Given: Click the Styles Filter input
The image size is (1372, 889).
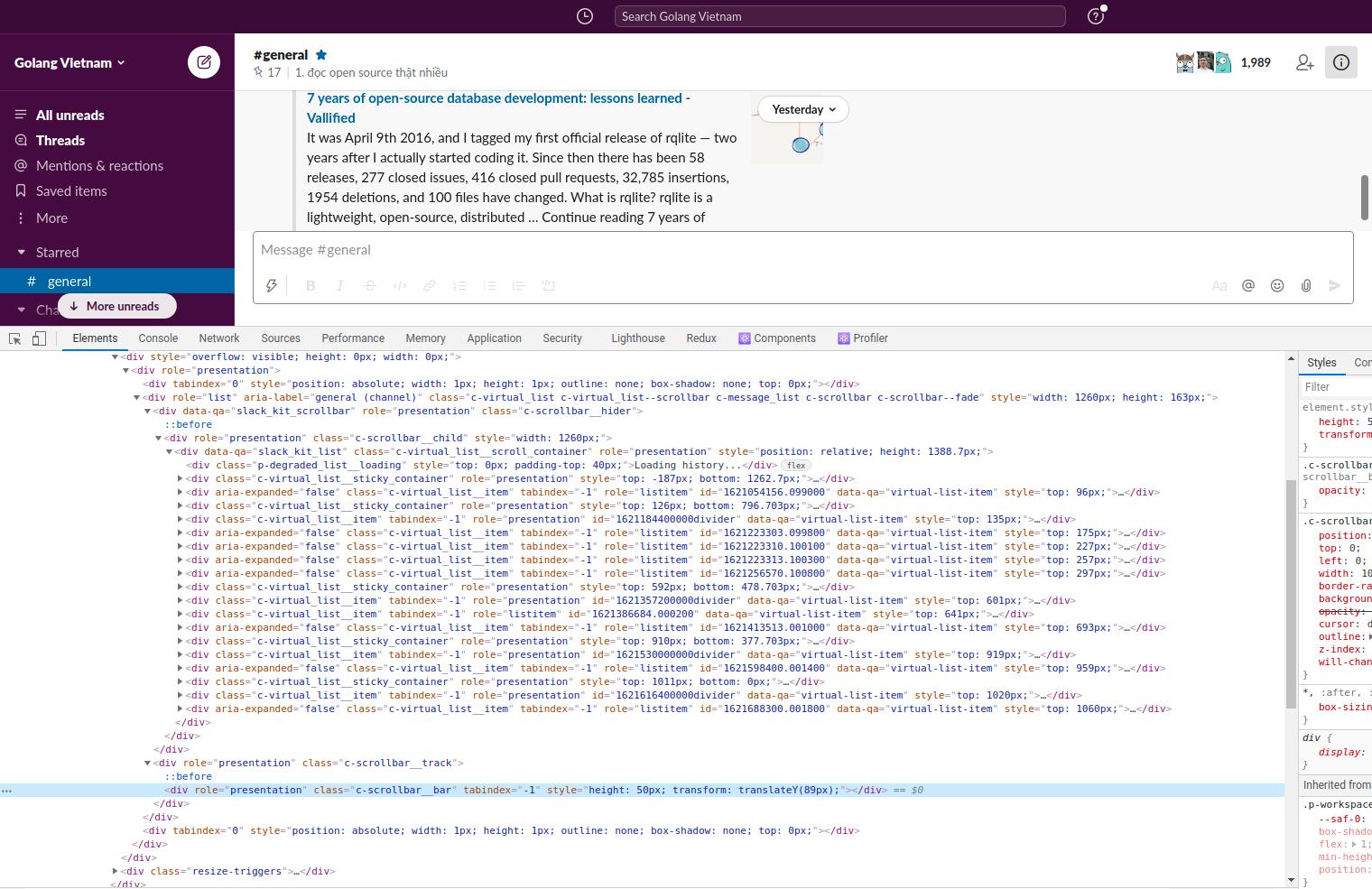Looking at the screenshot, I should [1338, 387].
